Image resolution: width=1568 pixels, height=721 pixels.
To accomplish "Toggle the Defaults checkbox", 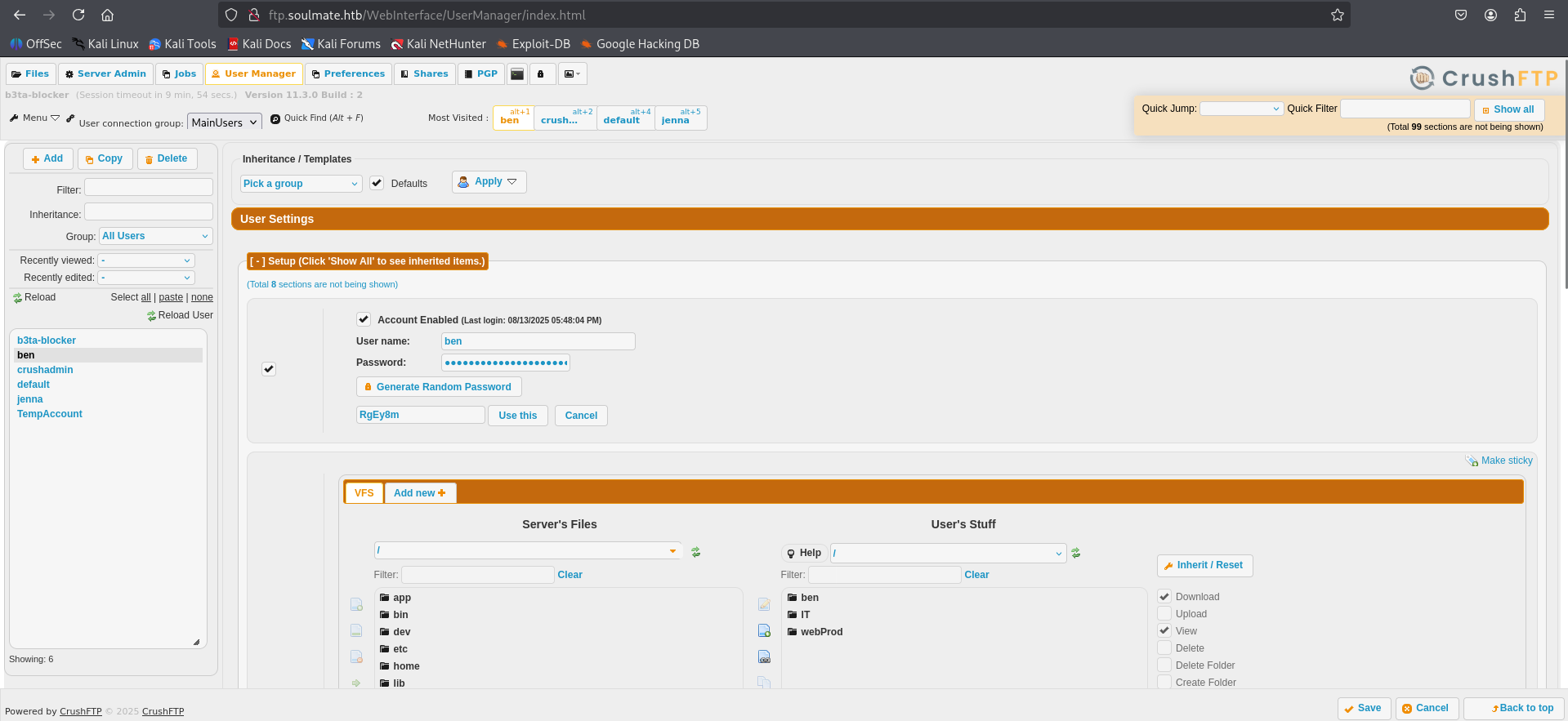I will [x=377, y=183].
